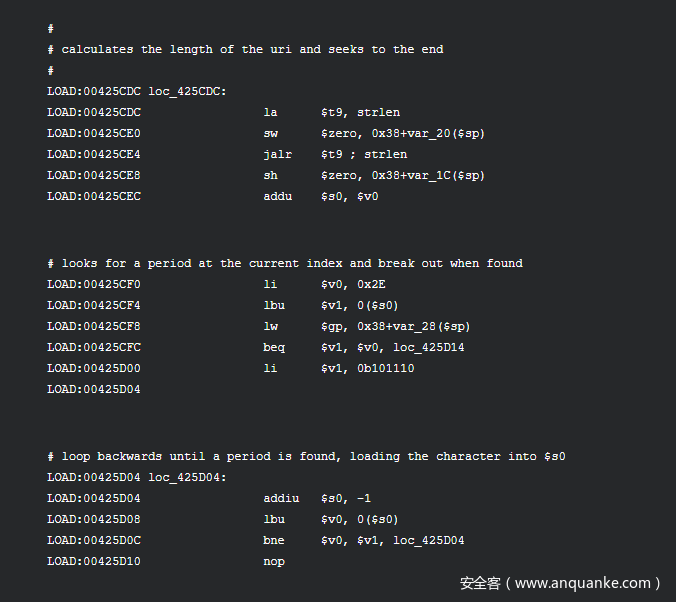This screenshot has height=602, width=676.
Task: Click loc_425D04 in bne instruction
Action: click(x=429, y=540)
